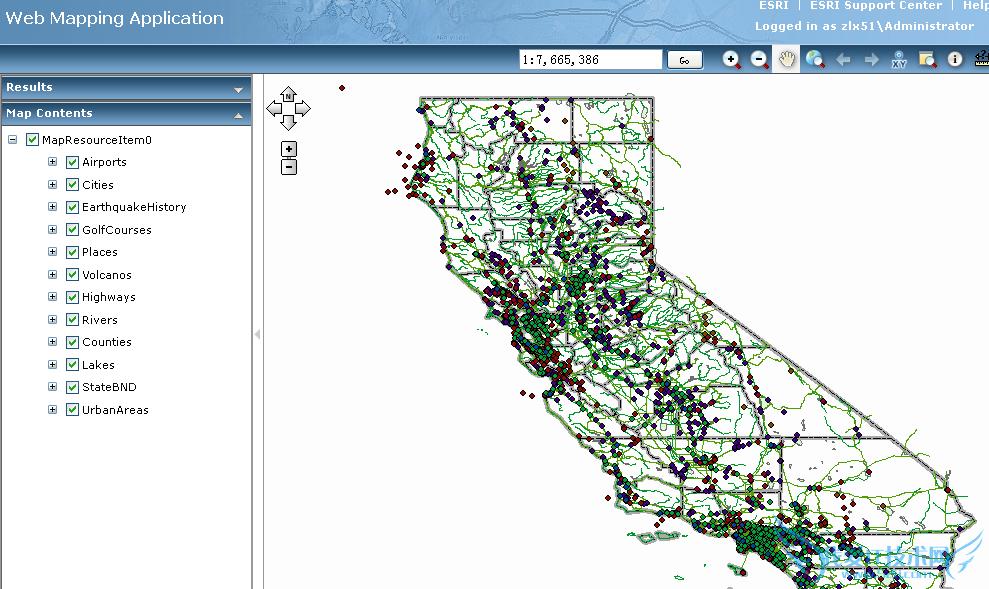This screenshot has height=589, width=989.
Task: Expand the StateBND layer node
Action: tap(52, 387)
